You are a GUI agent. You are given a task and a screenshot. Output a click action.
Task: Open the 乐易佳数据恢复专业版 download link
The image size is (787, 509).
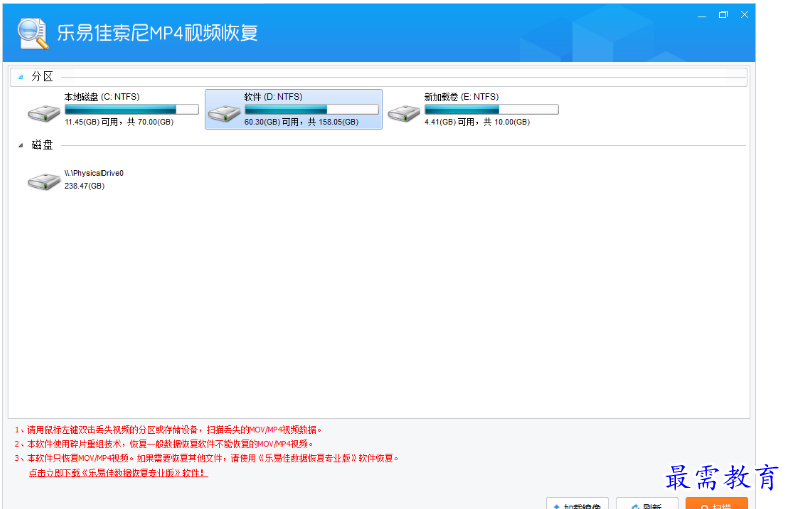(x=118, y=473)
